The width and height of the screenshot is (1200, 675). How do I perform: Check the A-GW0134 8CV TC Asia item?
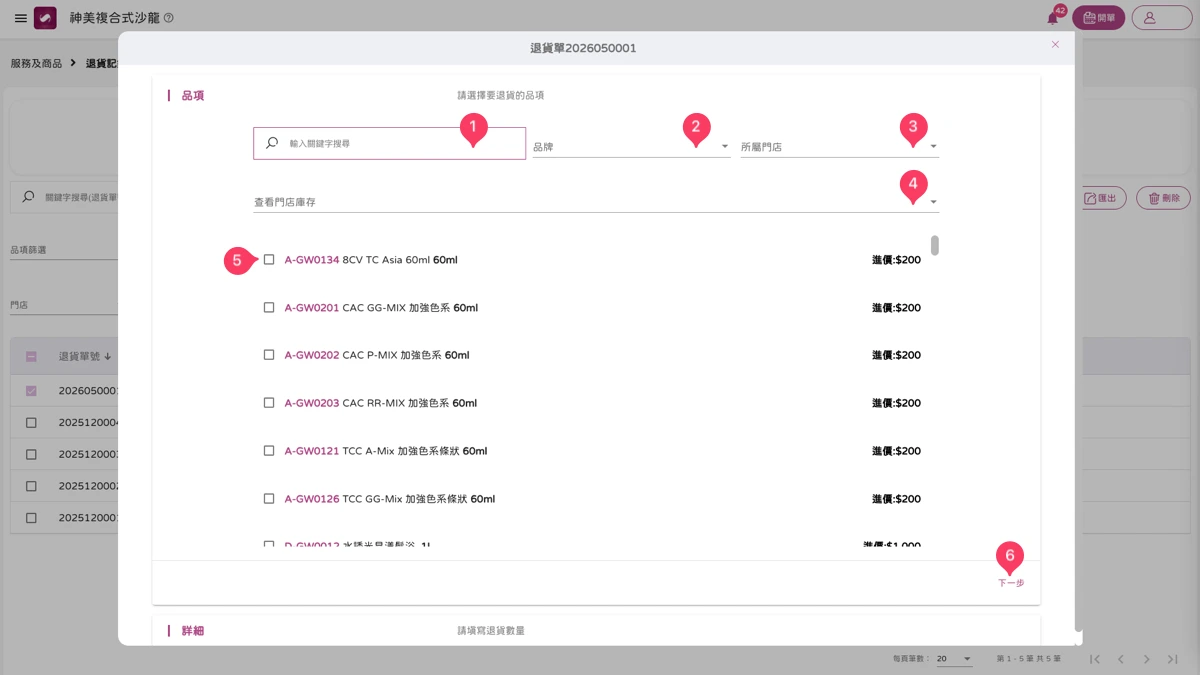269,260
